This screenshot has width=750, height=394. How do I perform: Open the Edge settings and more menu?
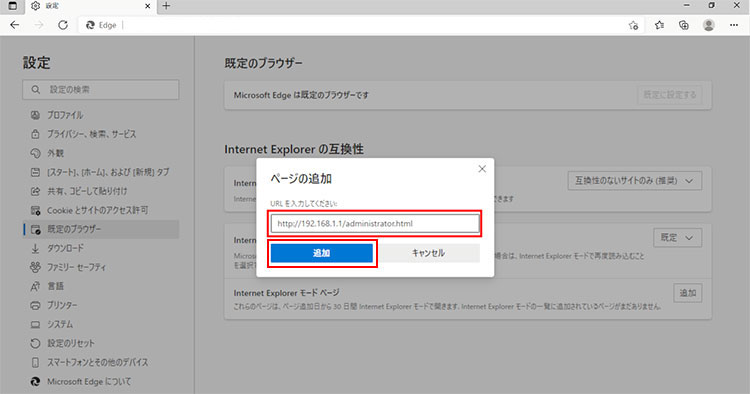(x=734, y=25)
